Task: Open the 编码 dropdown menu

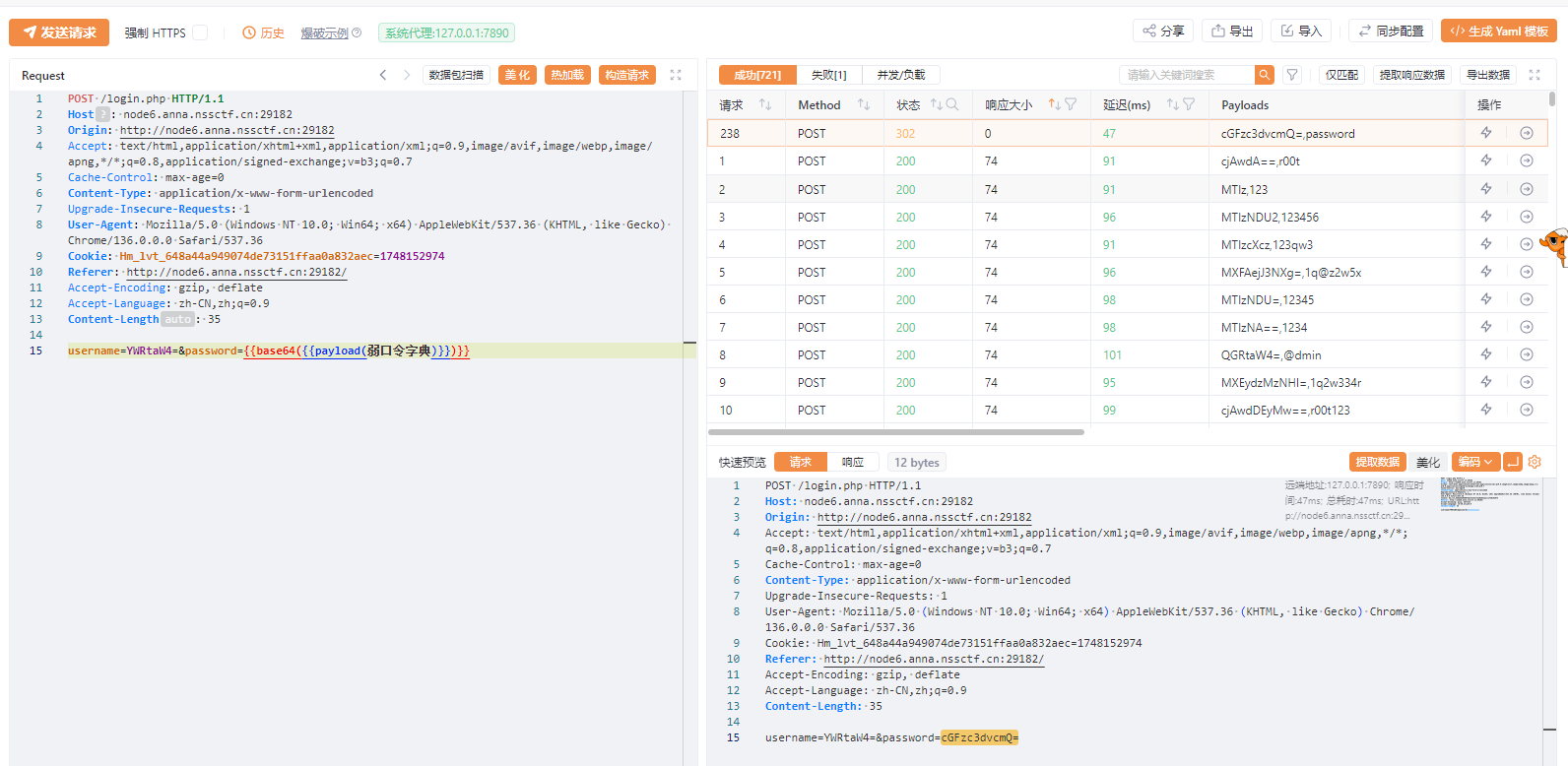Action: point(1475,462)
